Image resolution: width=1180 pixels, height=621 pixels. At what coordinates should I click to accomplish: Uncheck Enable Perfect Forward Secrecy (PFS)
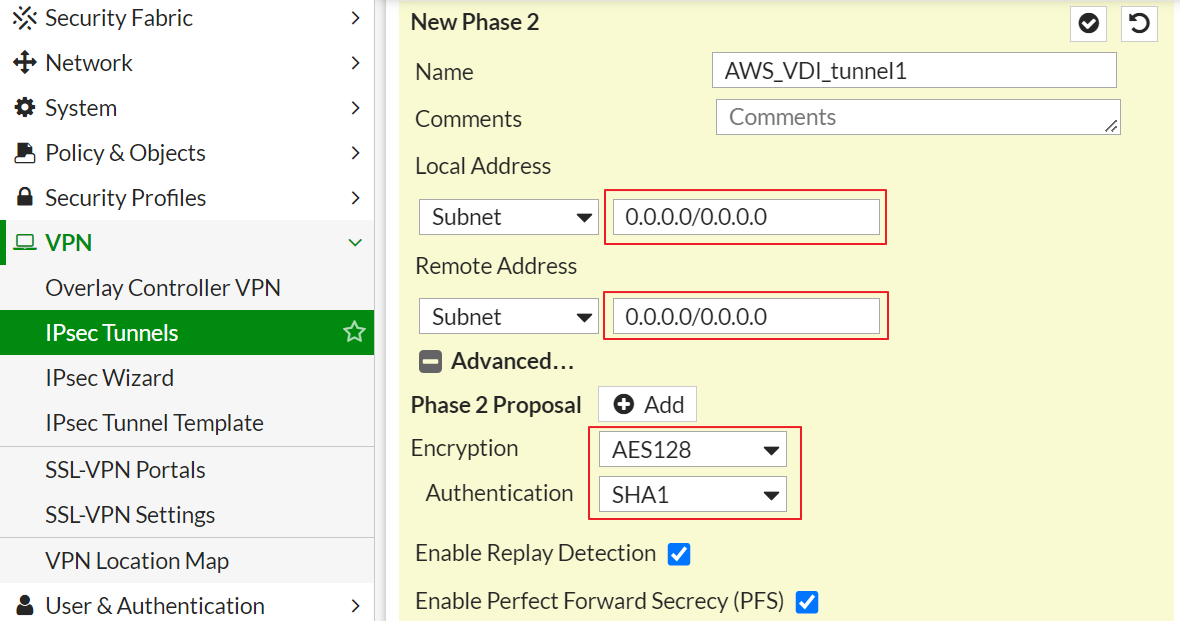[x=806, y=602]
